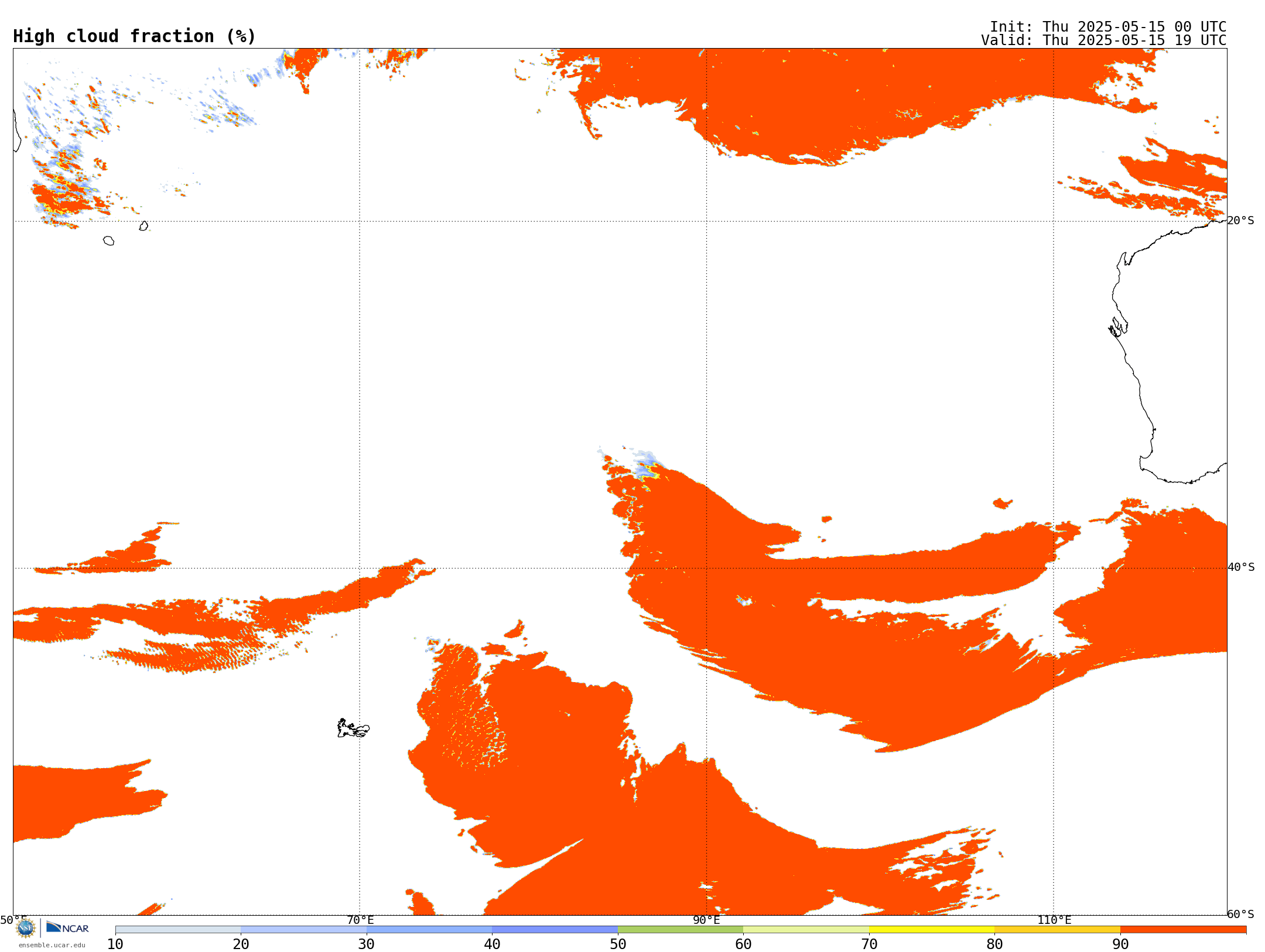Click the 40°S latitude label
The image size is (1265, 952).
point(1241,567)
